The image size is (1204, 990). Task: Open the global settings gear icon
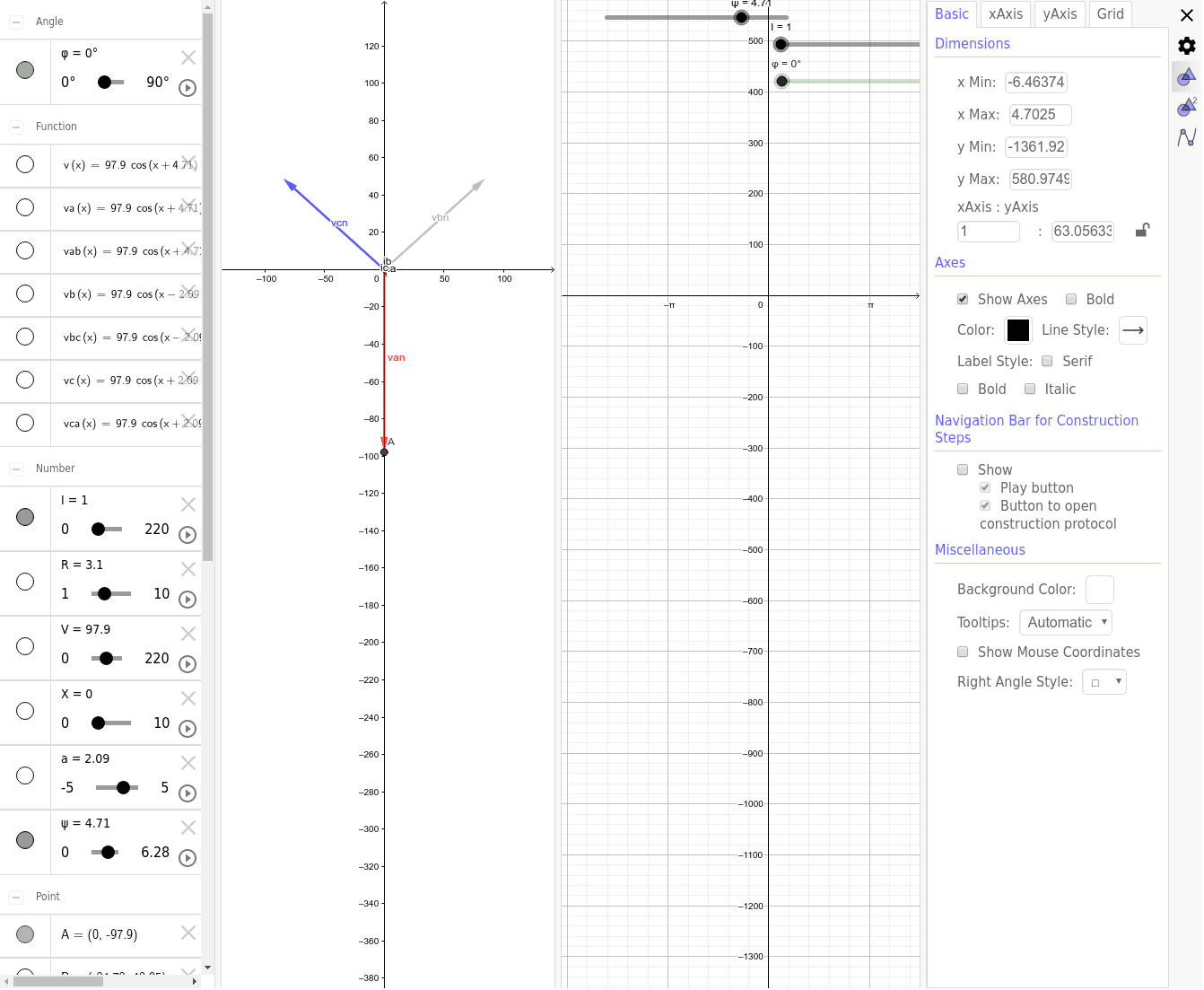[1186, 45]
